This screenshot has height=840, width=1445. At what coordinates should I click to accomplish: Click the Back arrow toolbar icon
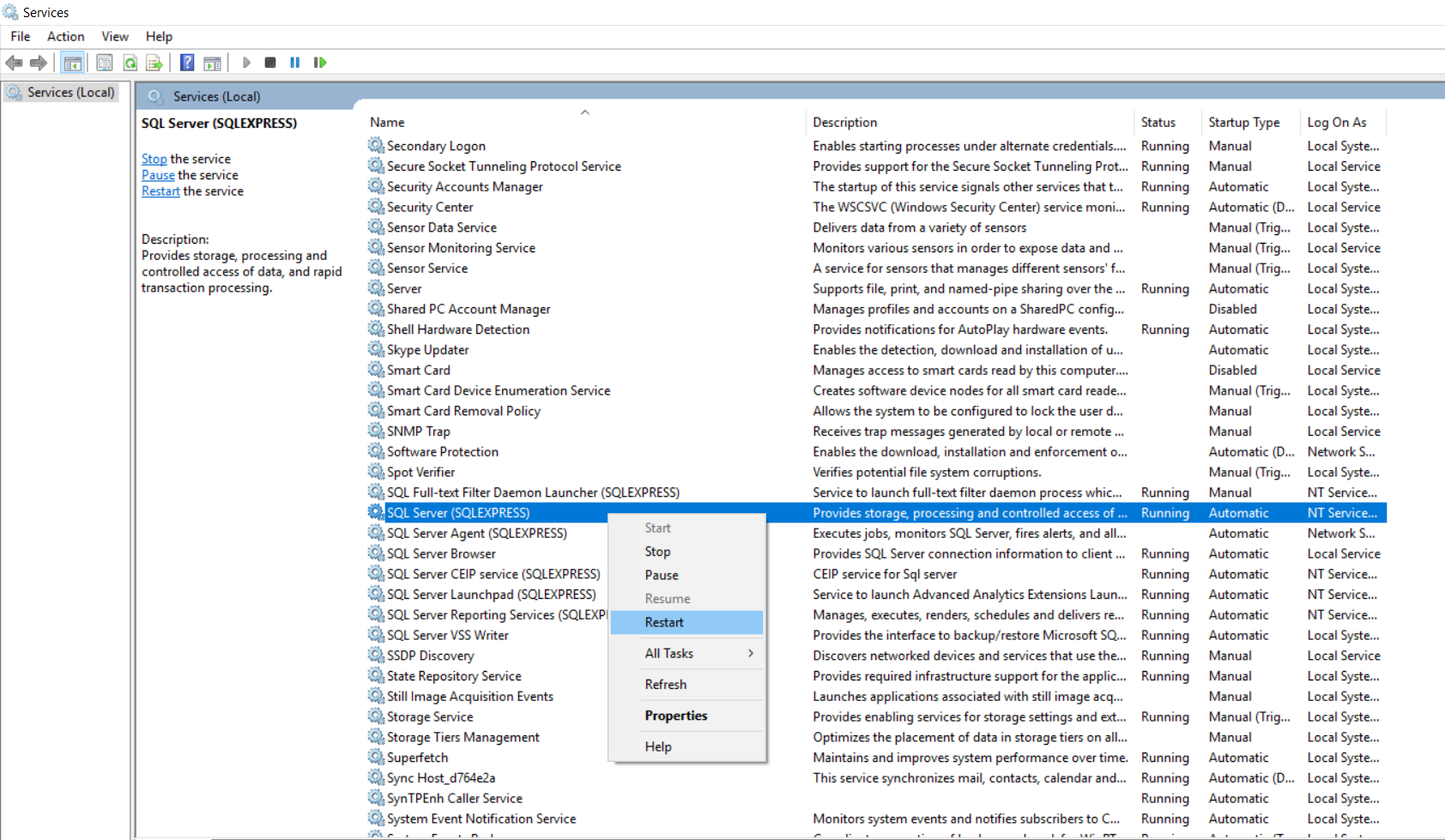(x=14, y=63)
